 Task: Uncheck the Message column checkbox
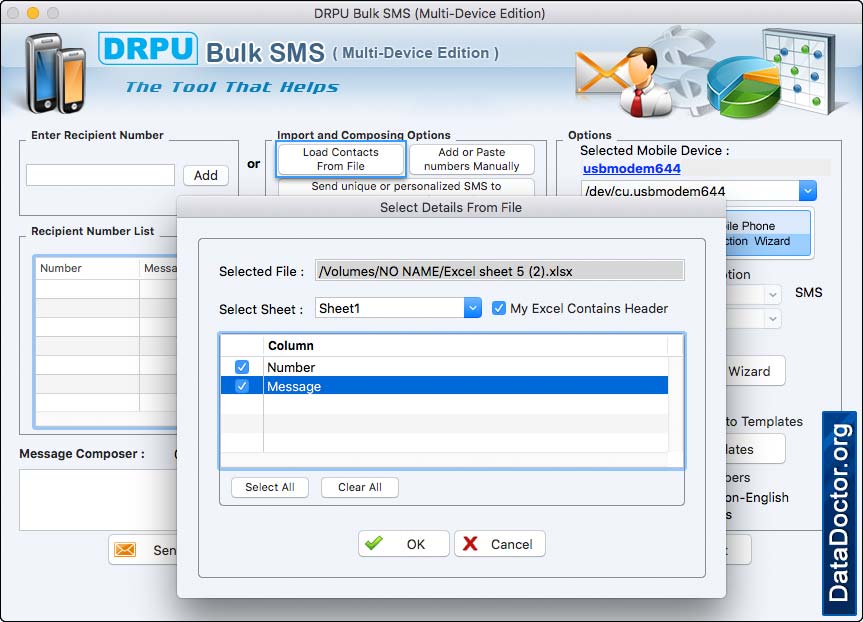click(242, 386)
